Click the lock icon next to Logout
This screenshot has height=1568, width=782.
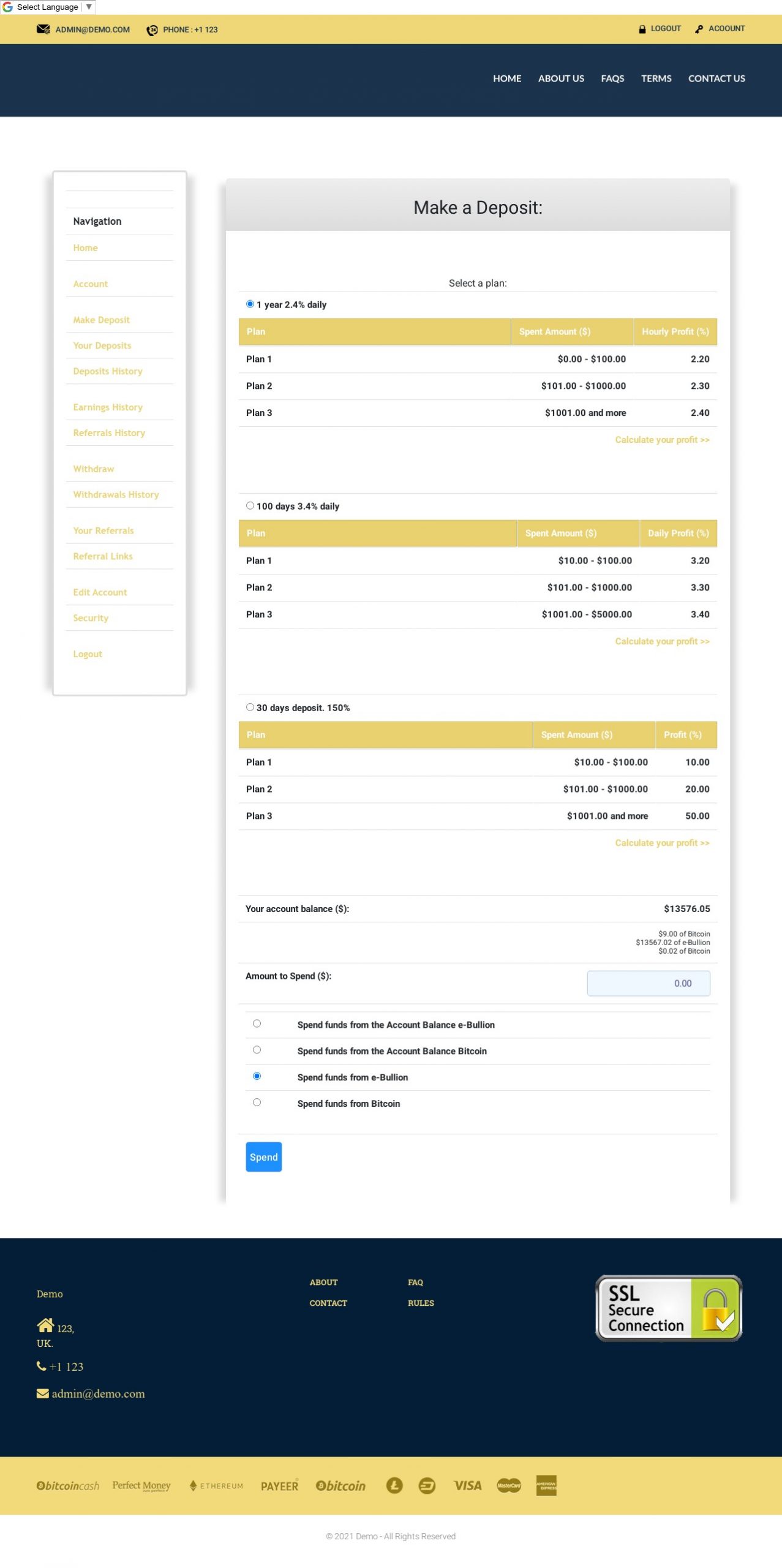point(642,29)
